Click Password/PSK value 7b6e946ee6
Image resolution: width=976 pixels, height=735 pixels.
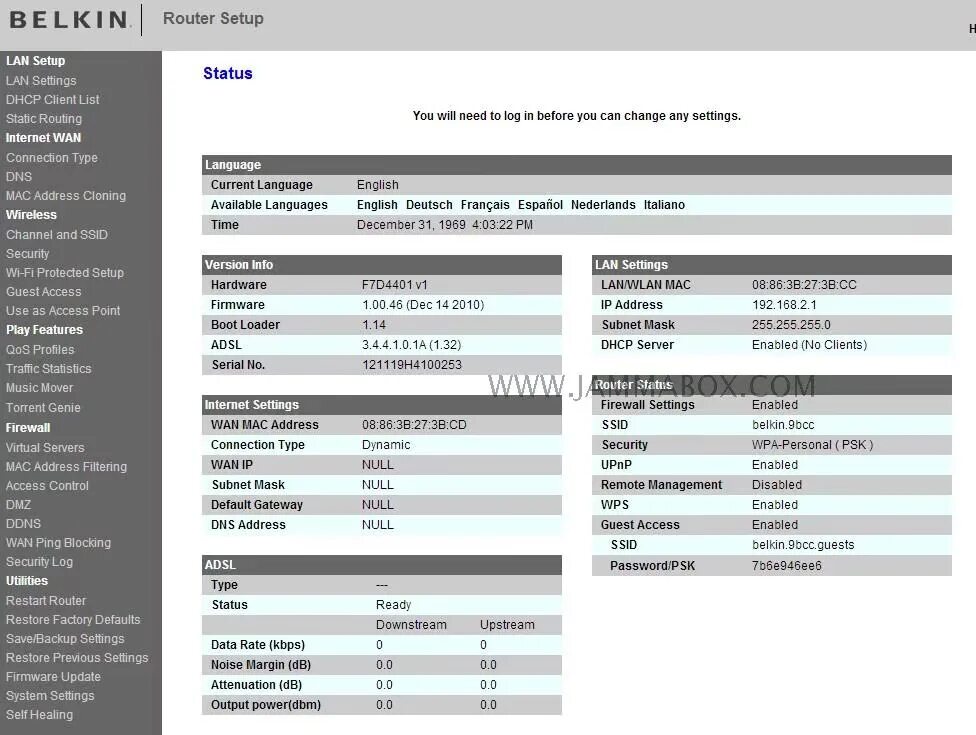pos(787,566)
